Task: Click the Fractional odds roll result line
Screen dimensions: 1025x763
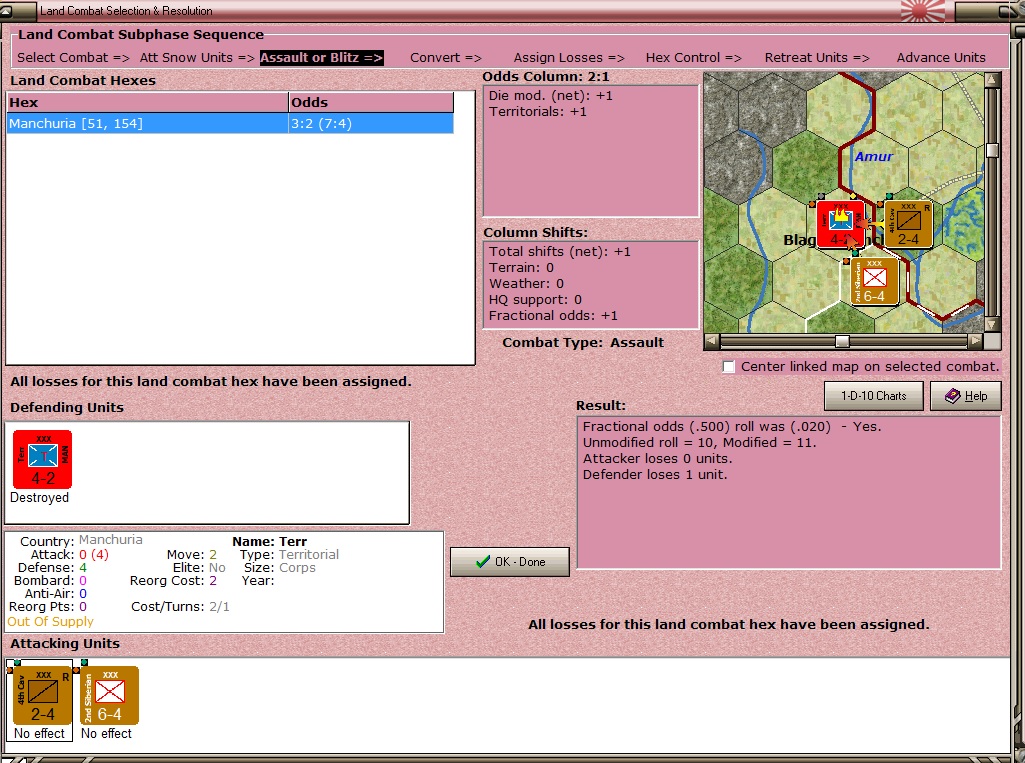Action: click(x=732, y=426)
